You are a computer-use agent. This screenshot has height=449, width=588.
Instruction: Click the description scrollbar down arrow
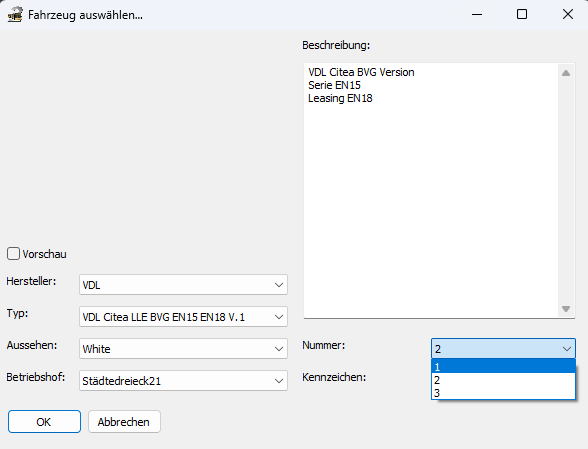(566, 309)
